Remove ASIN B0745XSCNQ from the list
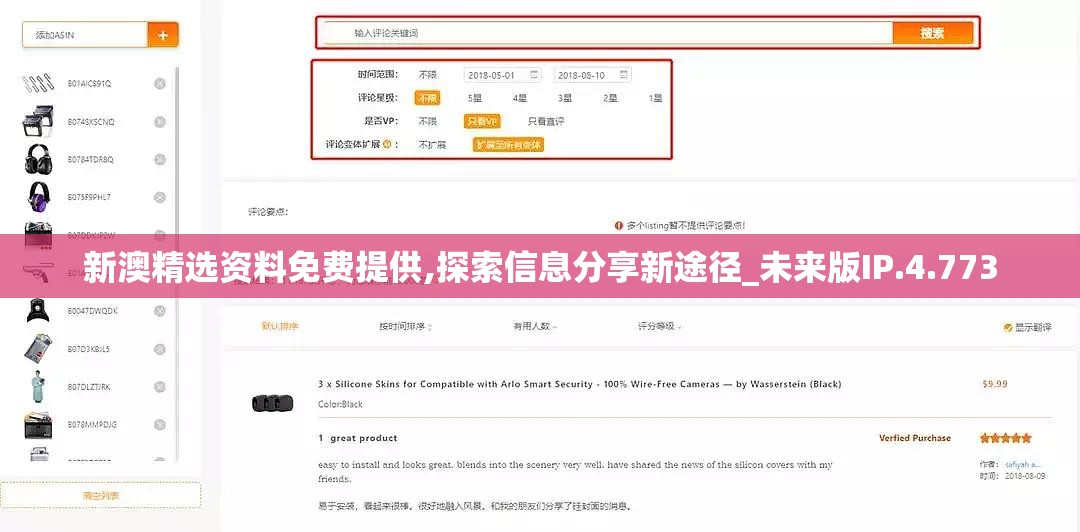 tap(160, 122)
